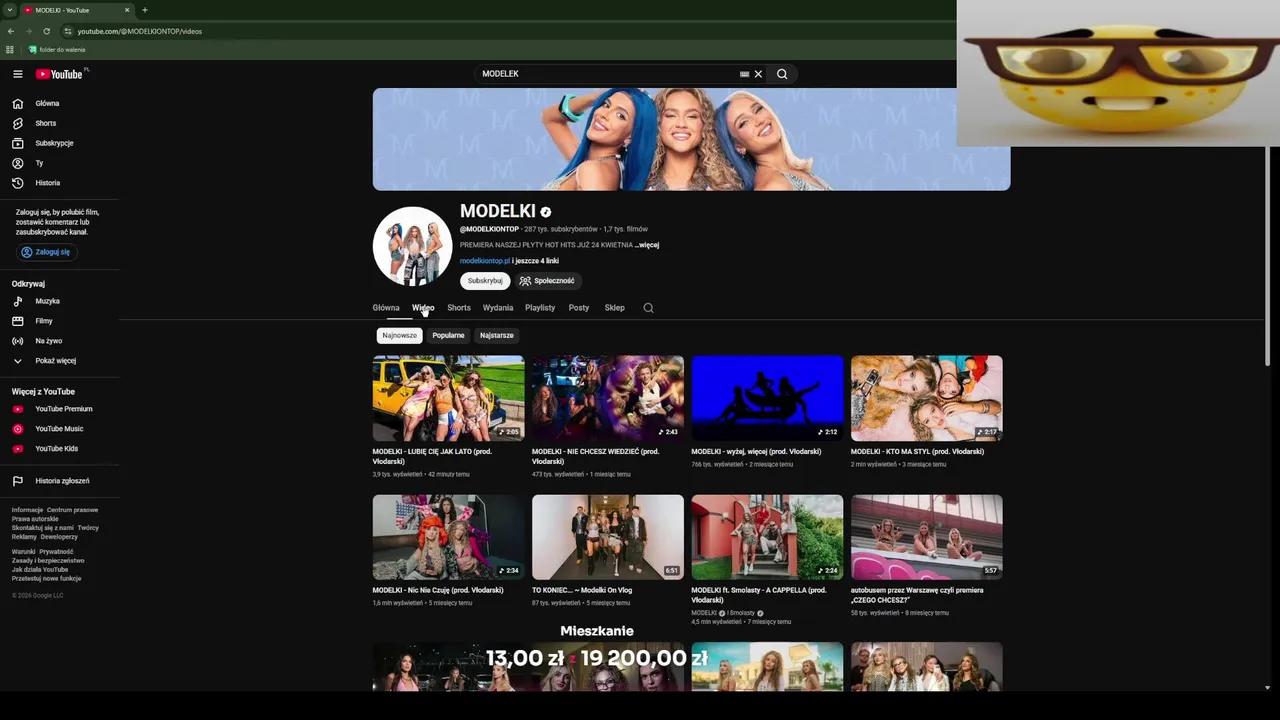The height and width of the screenshot is (720, 1280).
Task: Open 'wyżej, więcej' video thumbnail
Action: click(767, 398)
